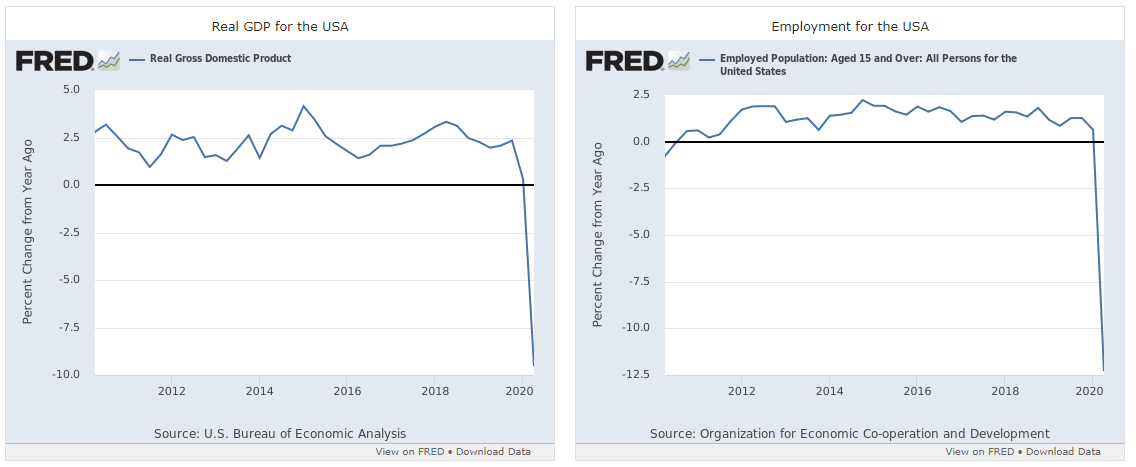Screen dimensions: 1136x467
Task: Click the y-axis title of the Real GDP chart
Action: pyautogui.click(x=28, y=231)
